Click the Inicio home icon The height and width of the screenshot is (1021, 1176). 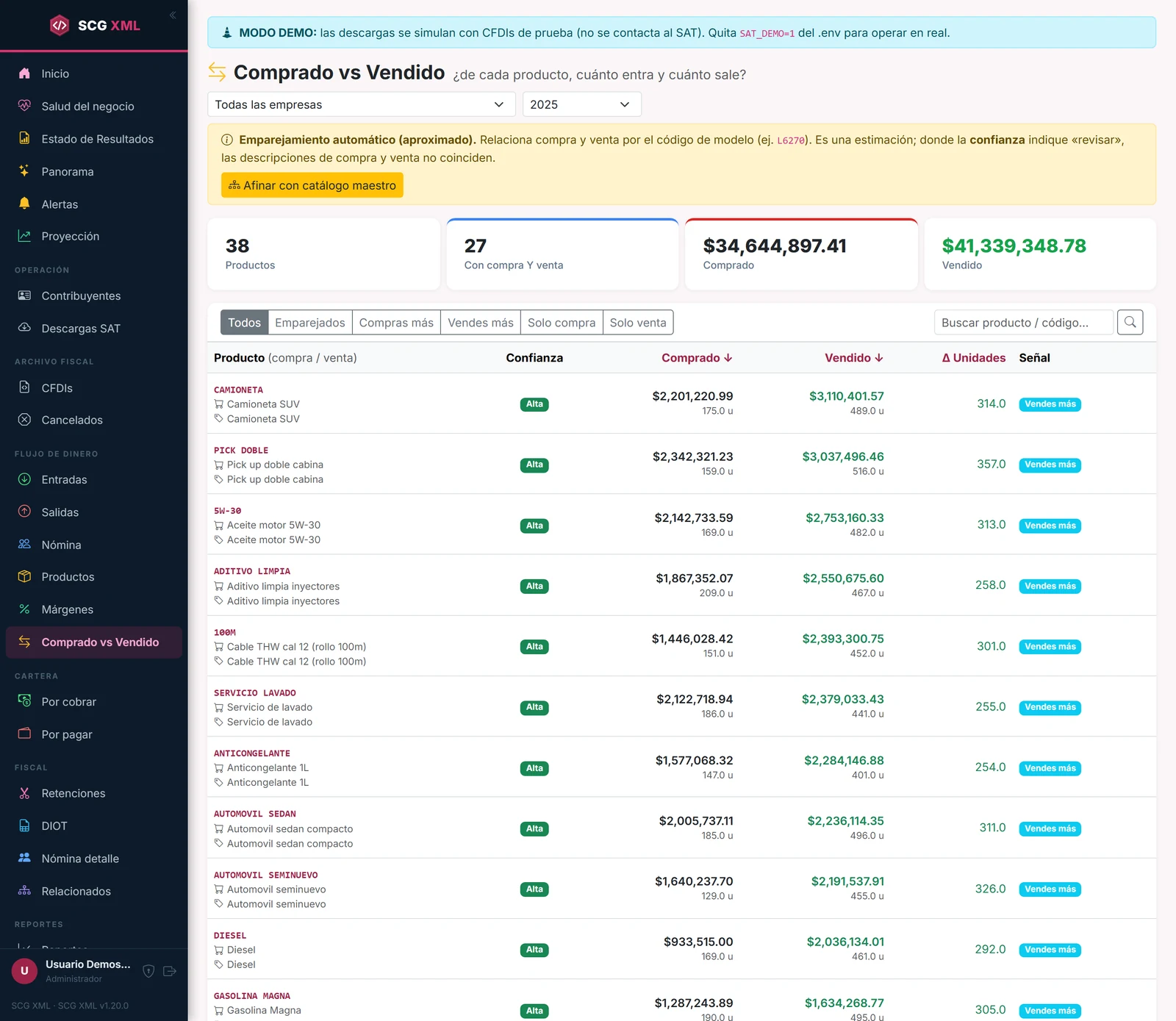pyautogui.click(x=24, y=74)
